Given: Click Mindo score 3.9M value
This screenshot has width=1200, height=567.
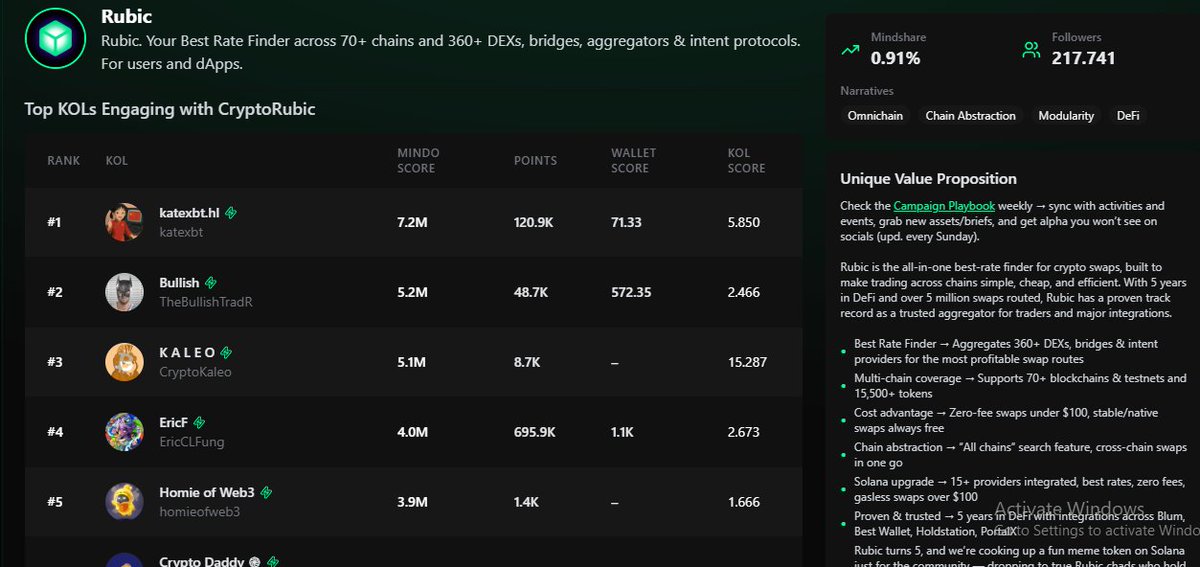Looking at the screenshot, I should pos(412,502).
